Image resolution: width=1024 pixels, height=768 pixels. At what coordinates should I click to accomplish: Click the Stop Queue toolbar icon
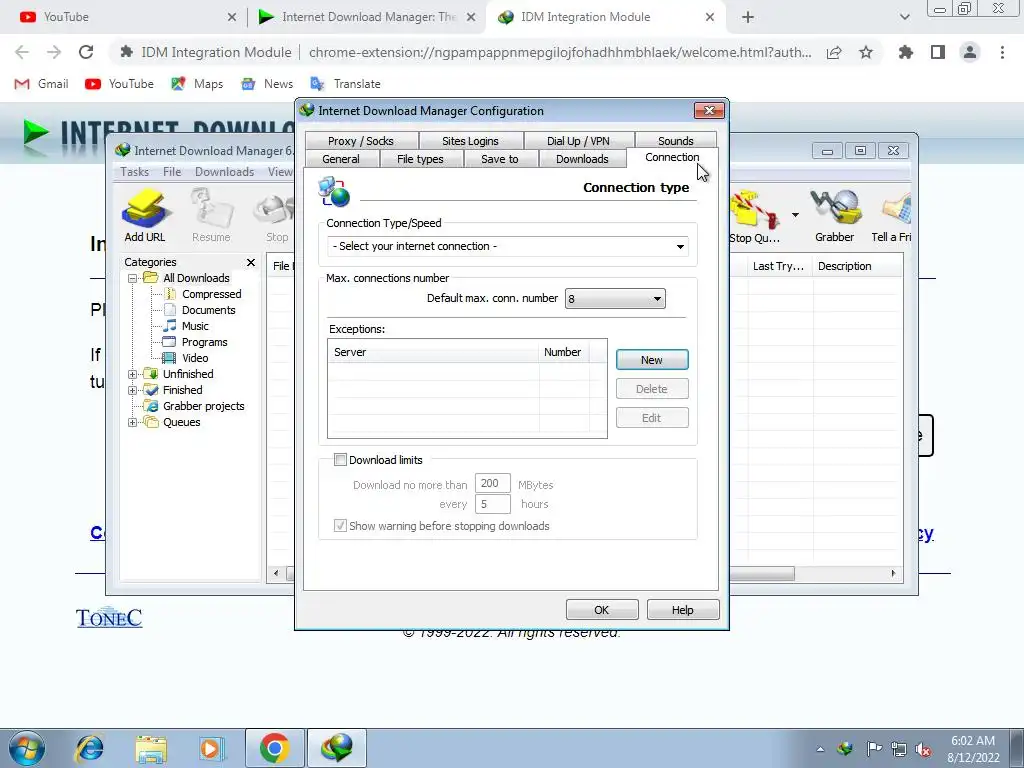click(754, 217)
